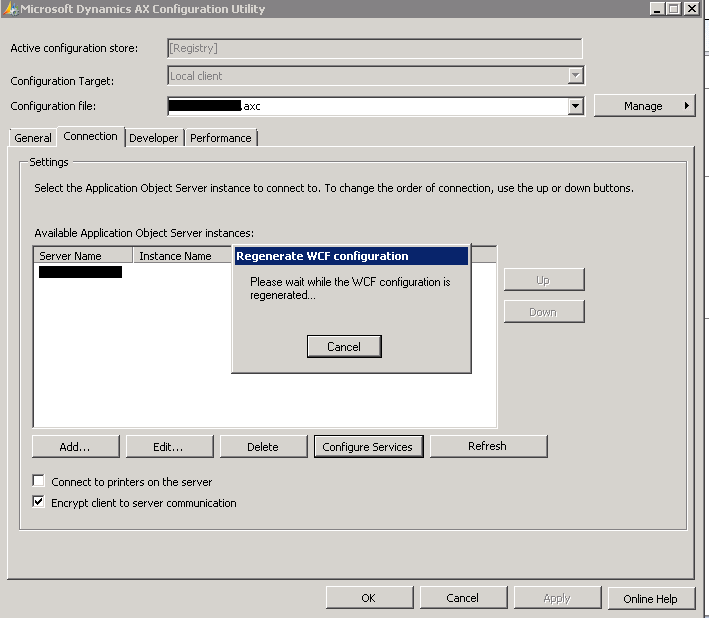
Task: Cancel the WCF configuration regeneration
Action: tap(344, 347)
